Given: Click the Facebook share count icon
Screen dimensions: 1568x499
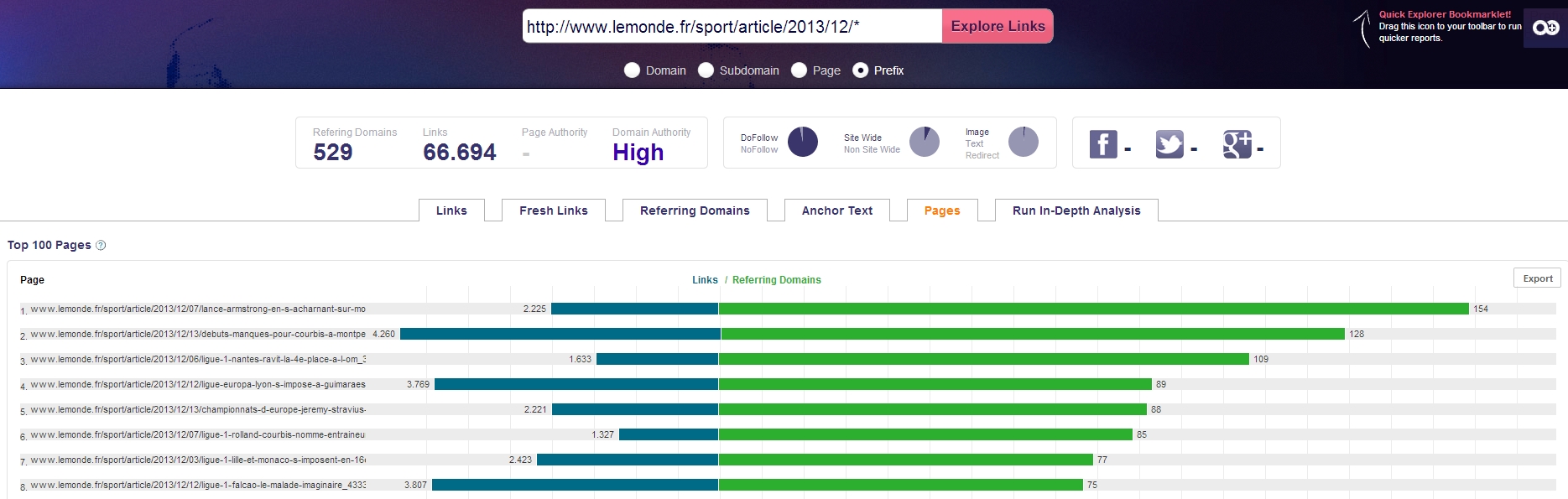Looking at the screenshot, I should [x=1103, y=144].
